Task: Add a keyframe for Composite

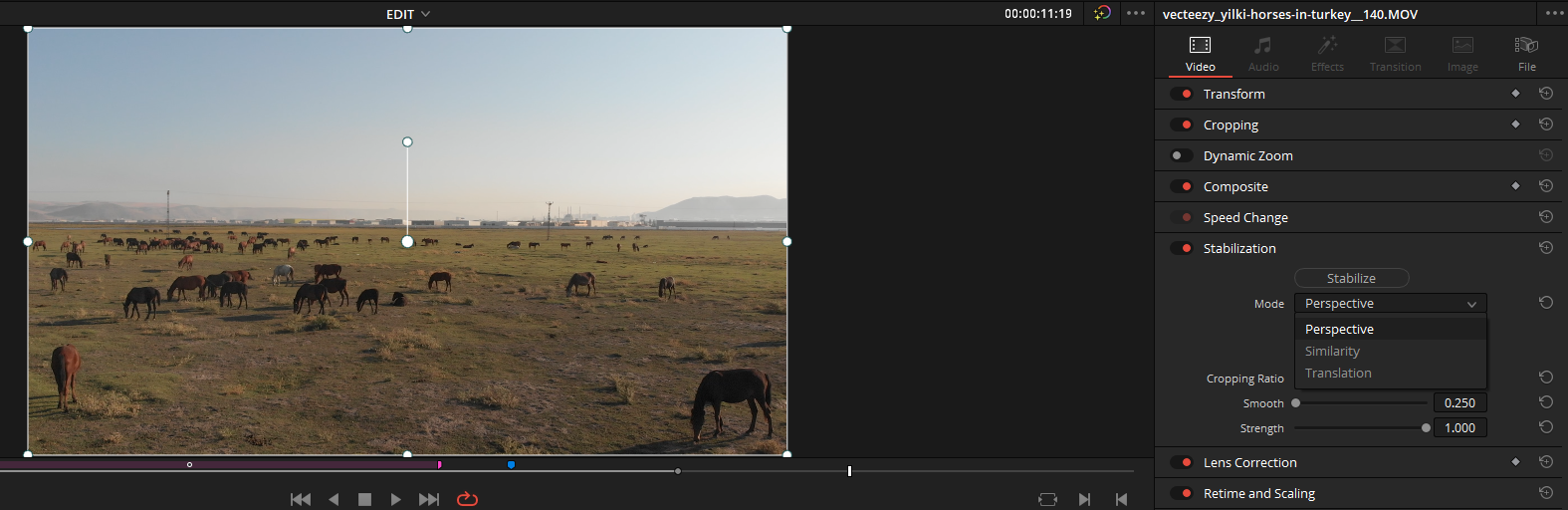Action: click(1515, 186)
